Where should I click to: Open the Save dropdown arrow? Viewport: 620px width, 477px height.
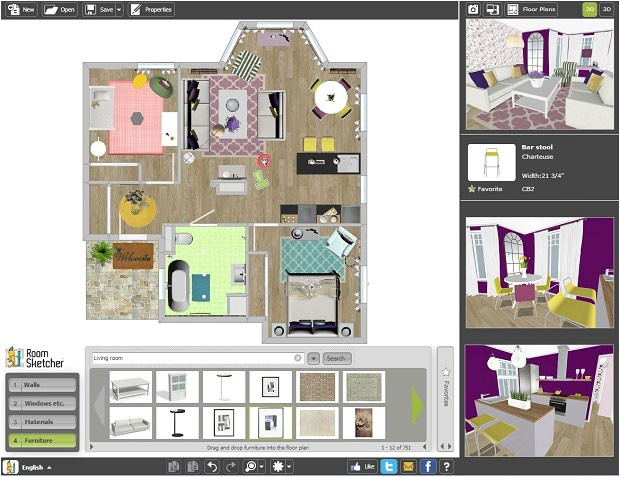119,9
